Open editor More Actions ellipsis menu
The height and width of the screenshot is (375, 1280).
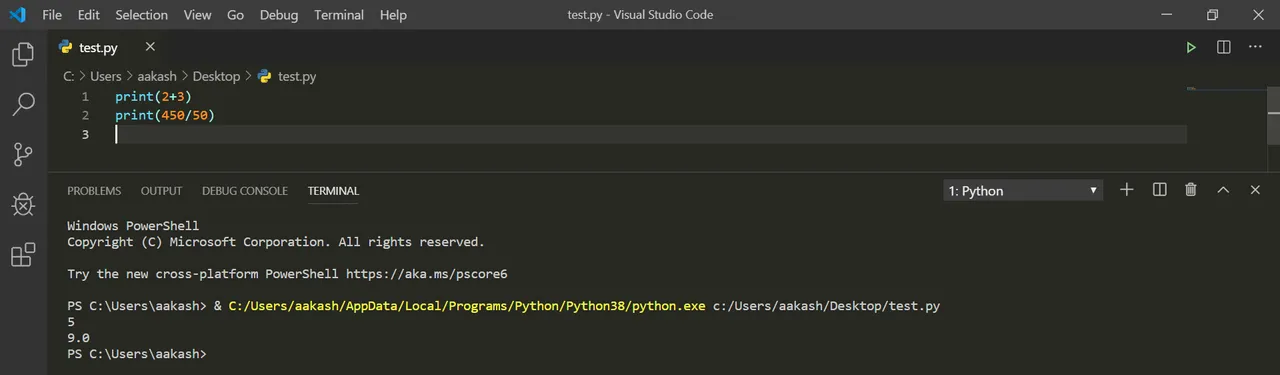coord(1255,47)
